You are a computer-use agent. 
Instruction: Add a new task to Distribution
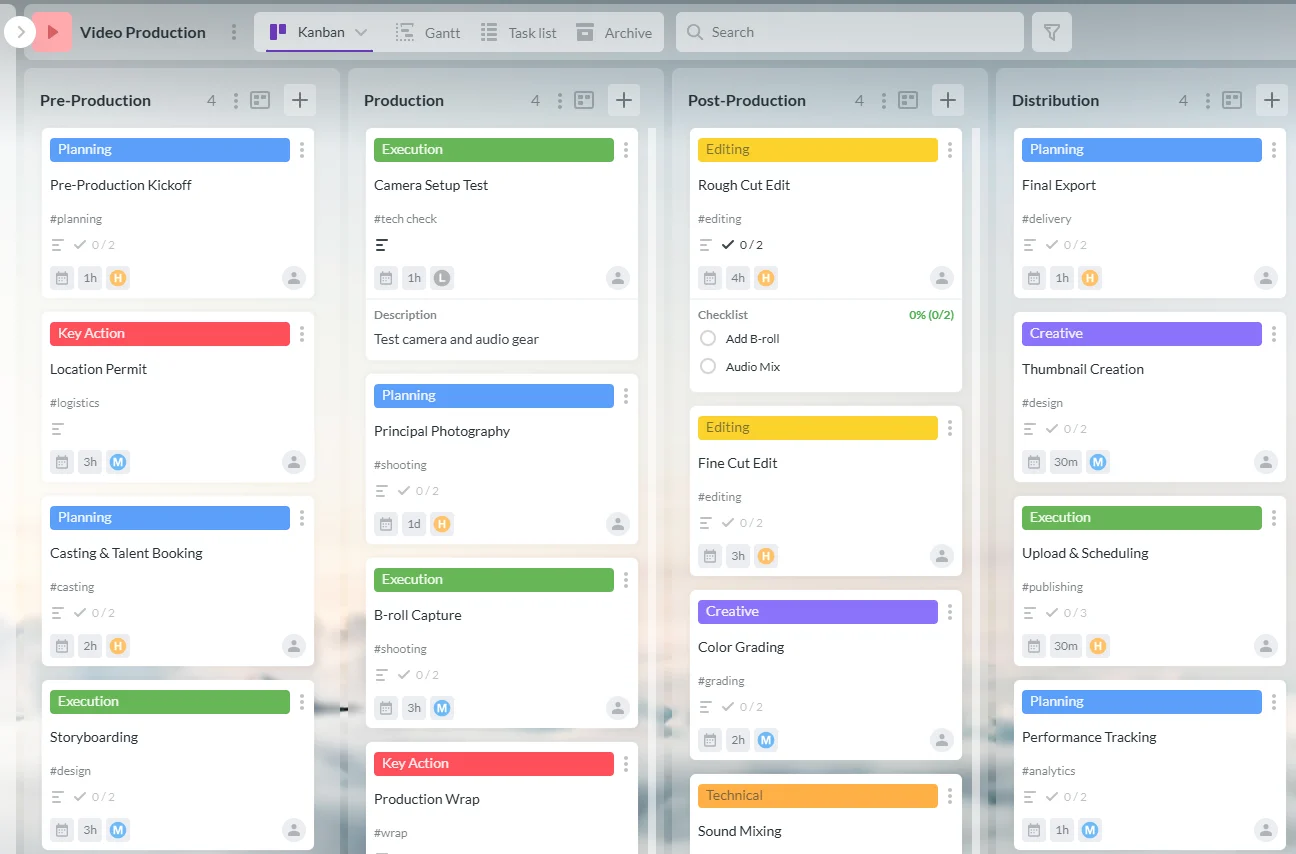pos(1271,100)
